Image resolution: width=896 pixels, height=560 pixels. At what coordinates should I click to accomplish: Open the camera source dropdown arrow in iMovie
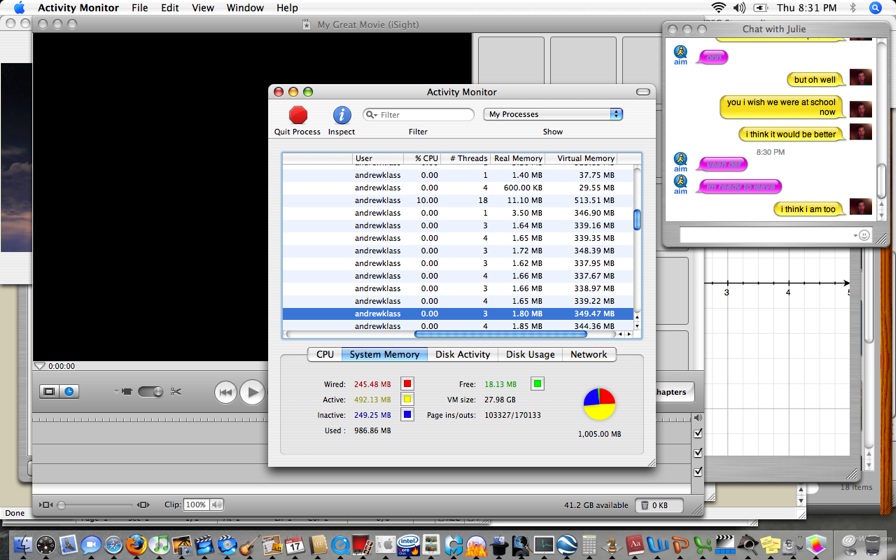click(x=116, y=391)
